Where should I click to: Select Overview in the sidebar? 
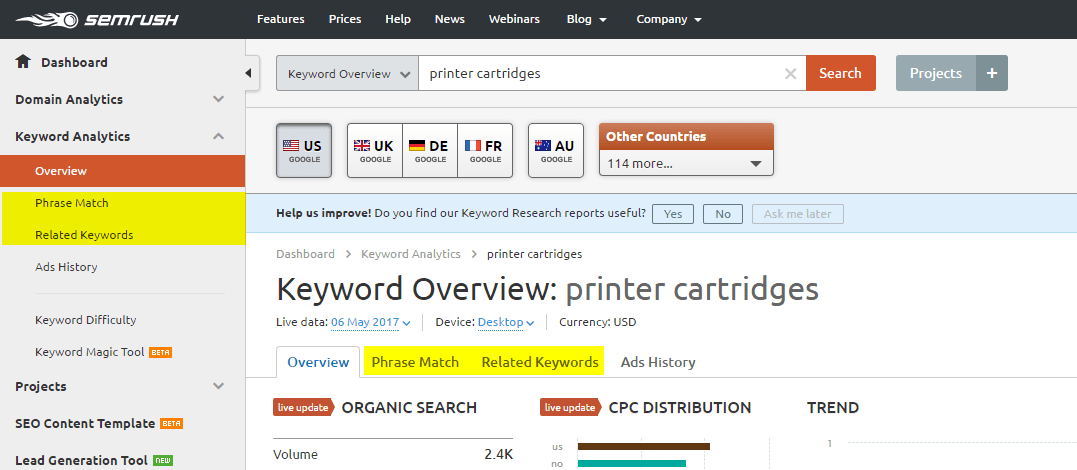[x=122, y=171]
